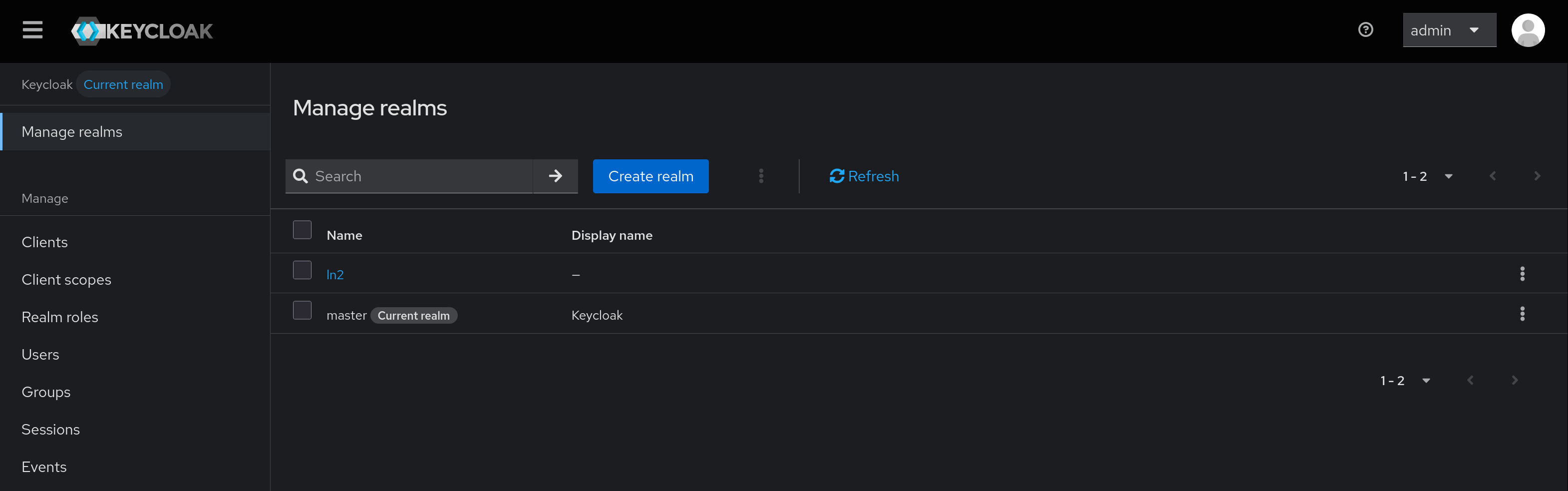Viewport: 1568px width, 491px height.
Task: Open kebab actions for master realm
Action: click(x=1522, y=314)
